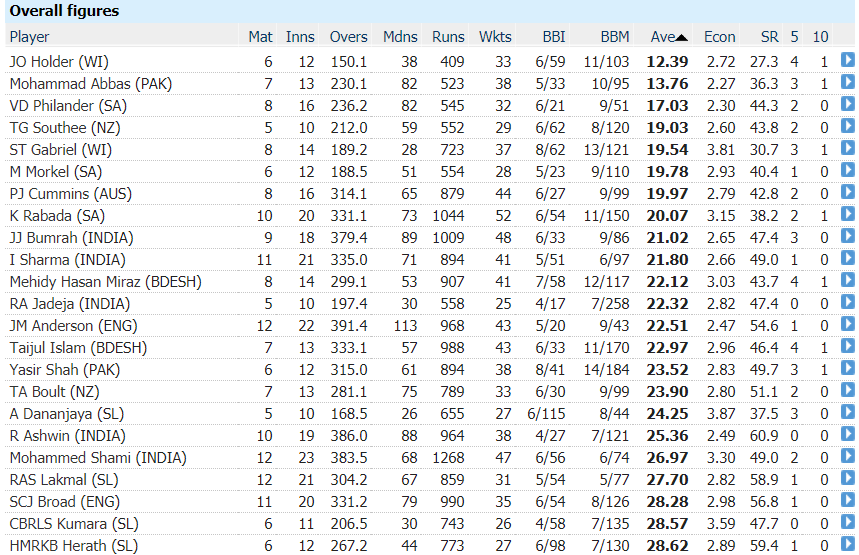Screen dimensions: 859x555
Task: Open PJ Cummins (AUS) player profile
Action: coord(71,194)
